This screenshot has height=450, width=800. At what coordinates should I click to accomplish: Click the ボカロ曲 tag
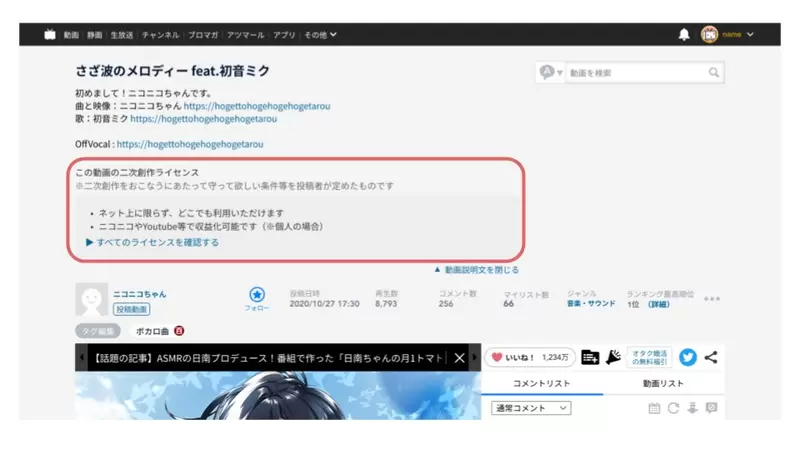[152, 331]
